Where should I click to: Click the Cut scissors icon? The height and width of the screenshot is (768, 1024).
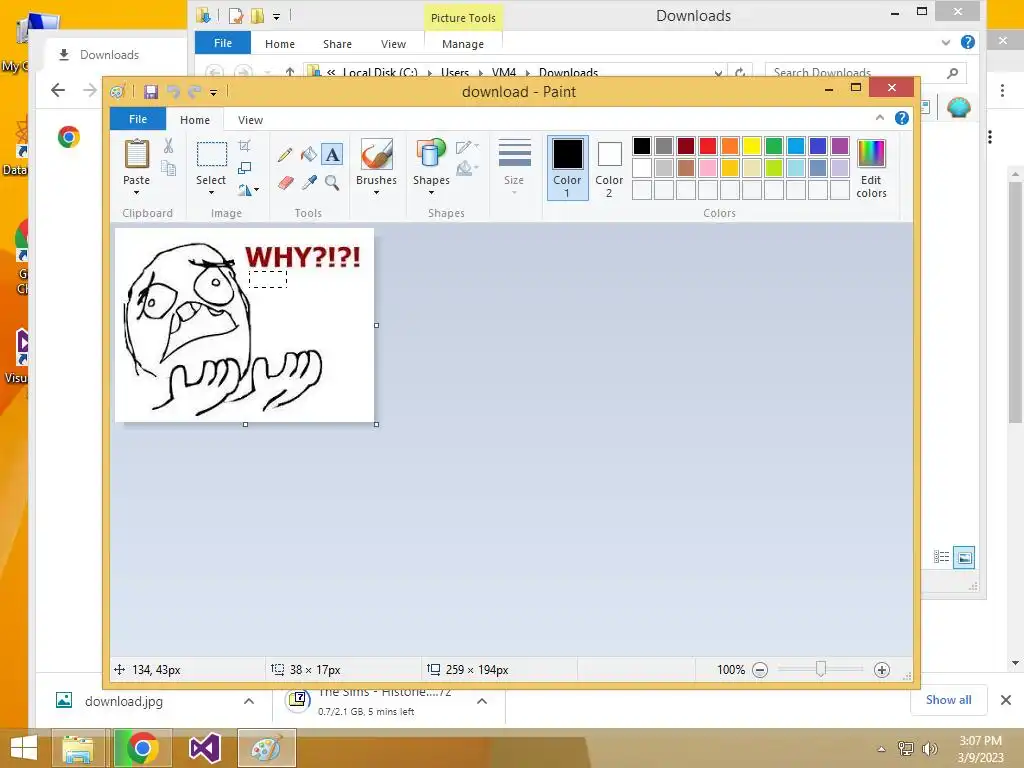[168, 146]
